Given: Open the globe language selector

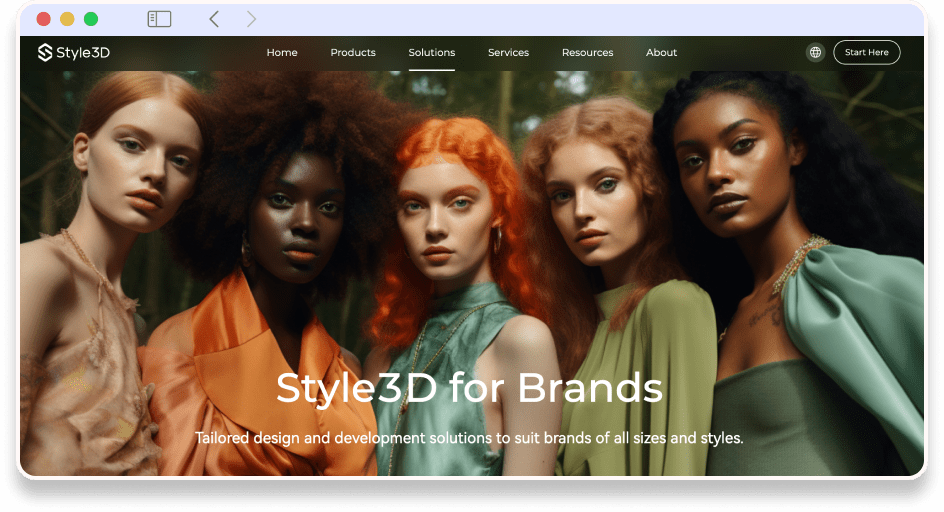Looking at the screenshot, I should tap(815, 53).
